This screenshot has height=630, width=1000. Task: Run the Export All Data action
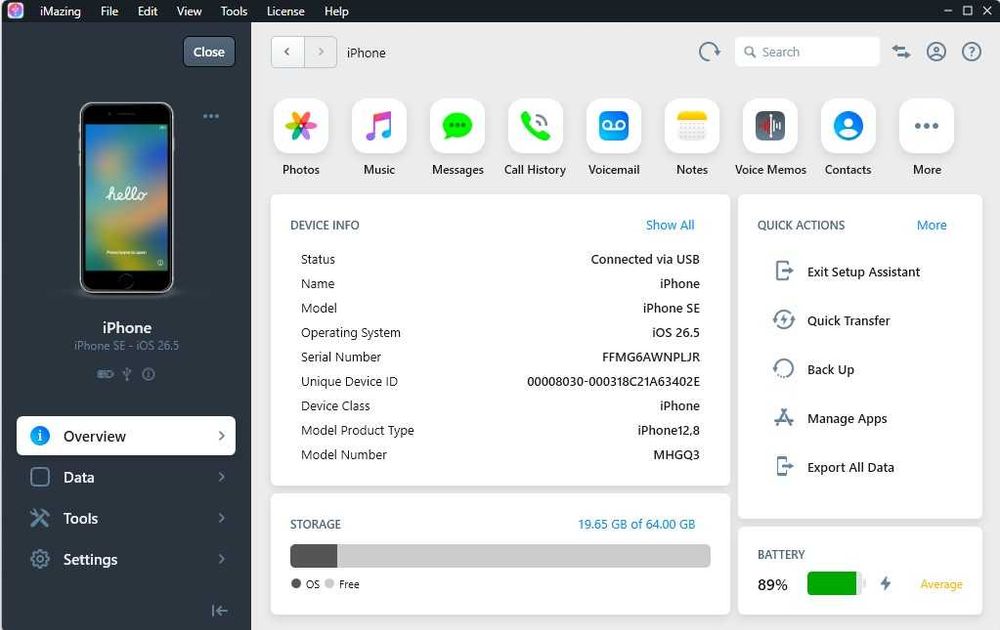(834, 467)
